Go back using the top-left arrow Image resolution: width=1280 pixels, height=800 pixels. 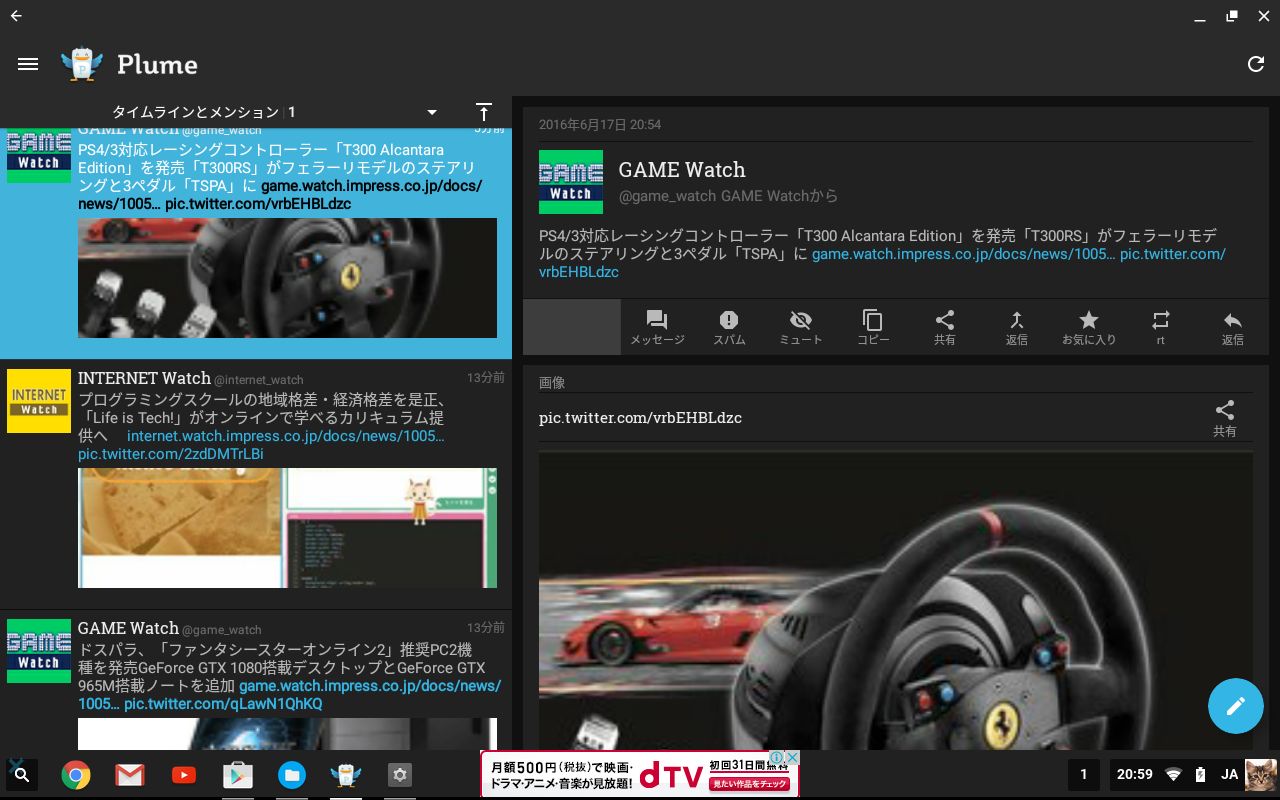coord(16,16)
